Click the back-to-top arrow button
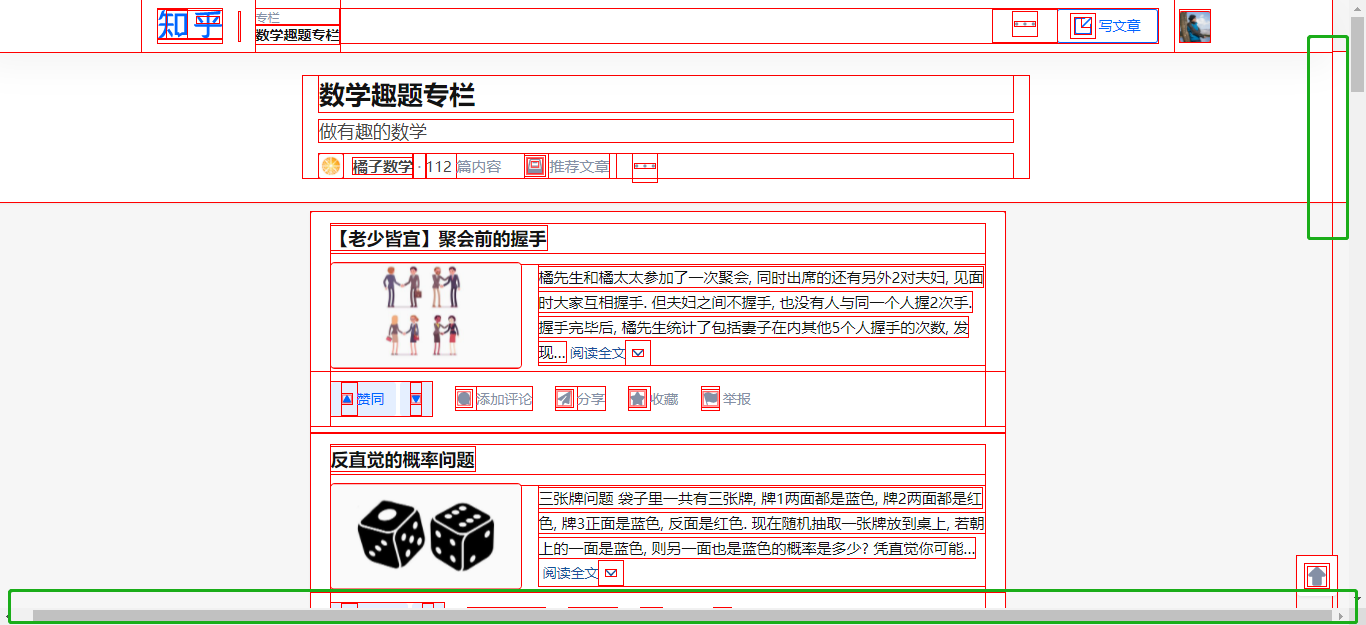Viewport: 1366px width, 625px height. (x=1317, y=576)
